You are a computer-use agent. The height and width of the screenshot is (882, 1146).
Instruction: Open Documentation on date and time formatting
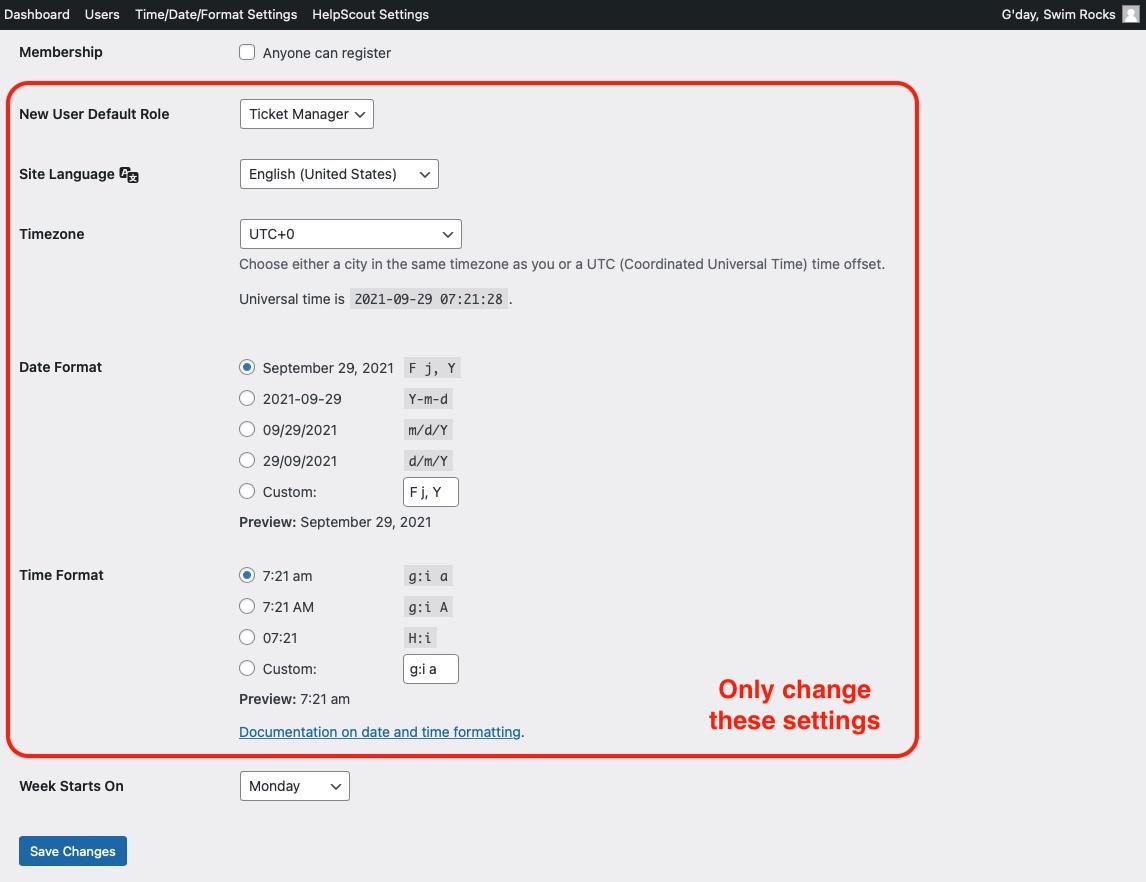pos(380,732)
